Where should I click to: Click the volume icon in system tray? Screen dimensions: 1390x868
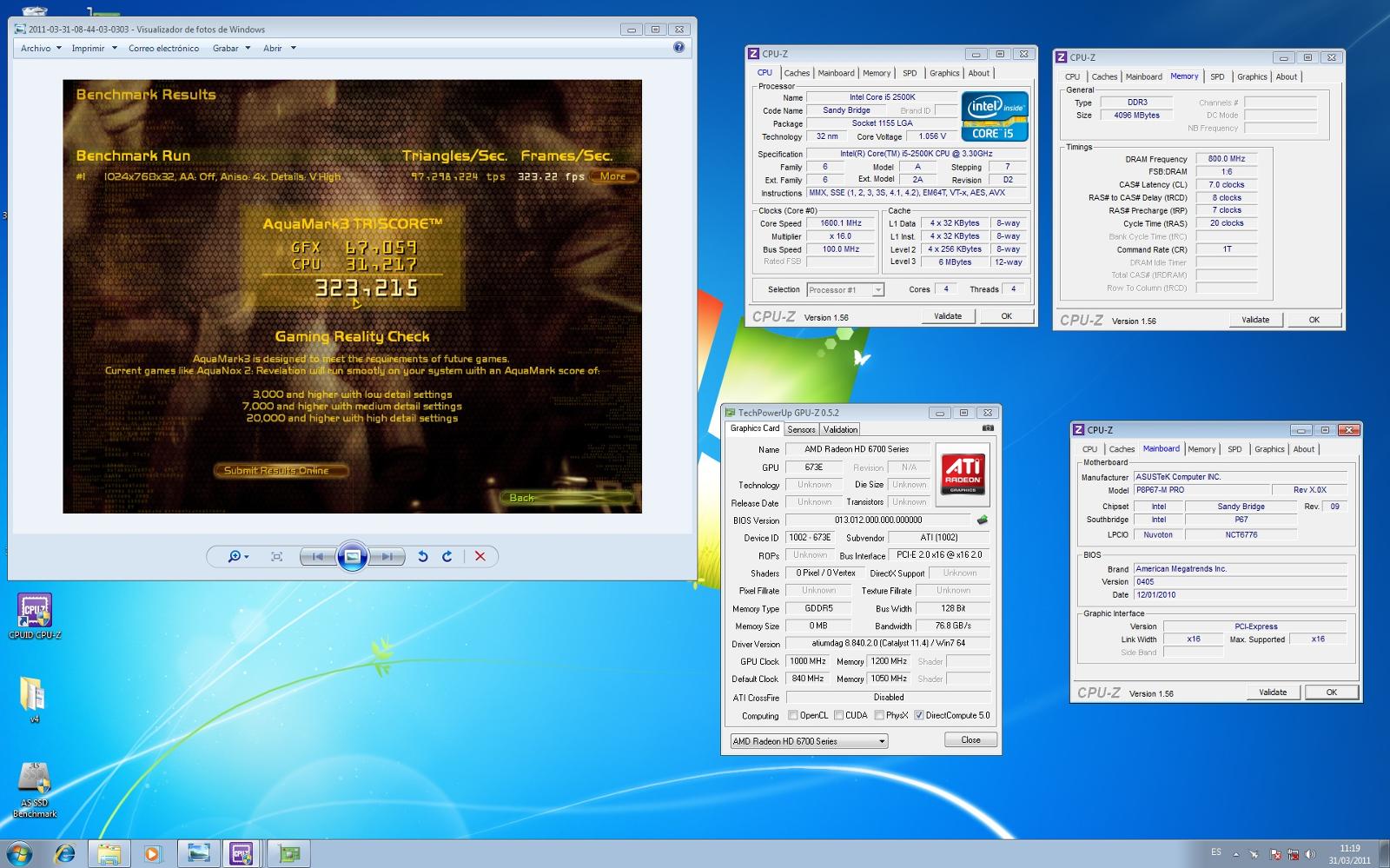tap(1311, 855)
